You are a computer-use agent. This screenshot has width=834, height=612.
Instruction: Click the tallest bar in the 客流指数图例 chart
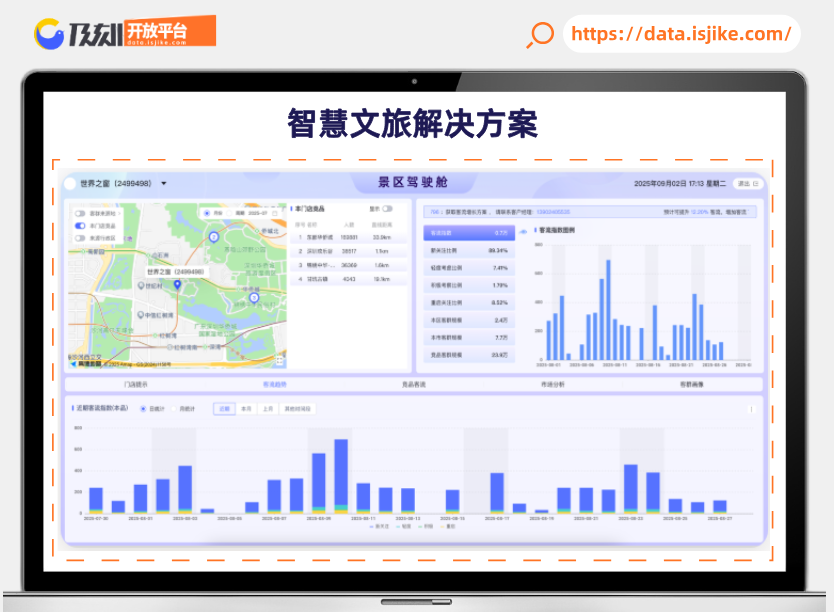[x=606, y=300]
